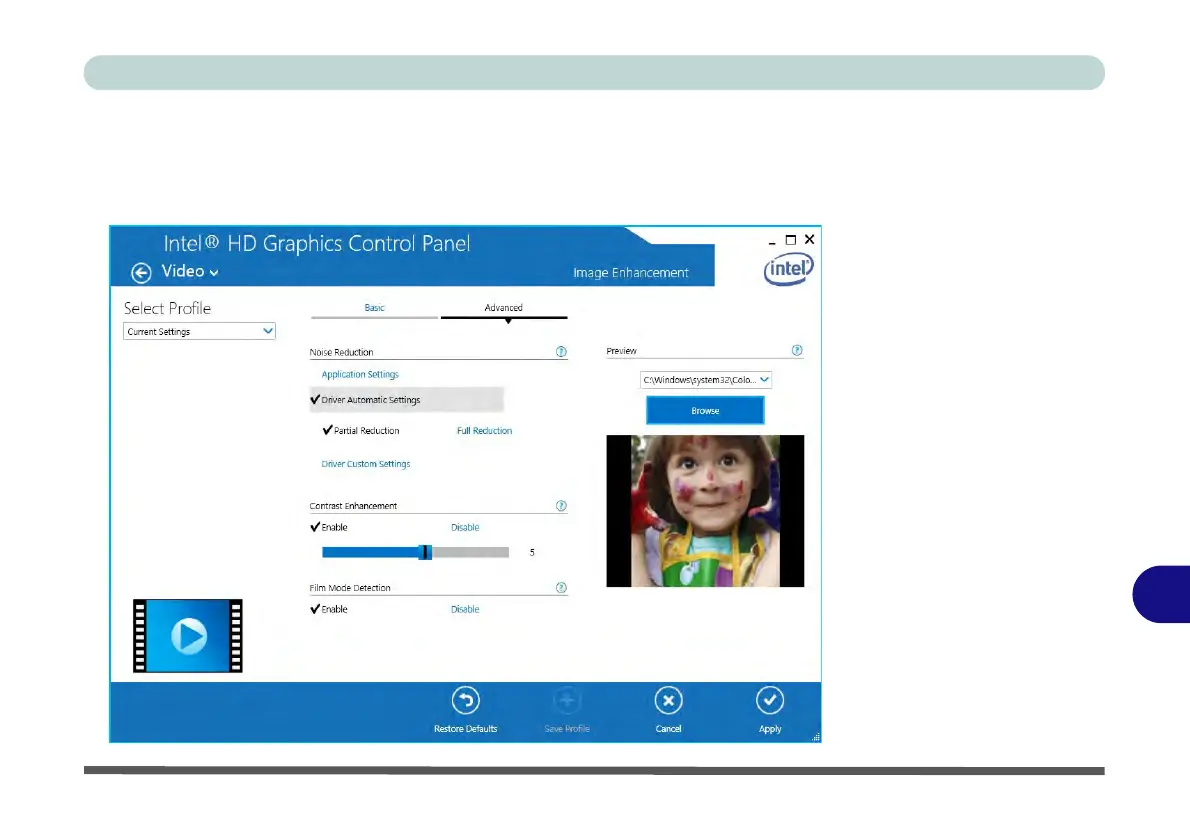Screen dimensions: 1190x838
Task: Click the Restore Defaults icon
Action: pyautogui.click(x=465, y=700)
